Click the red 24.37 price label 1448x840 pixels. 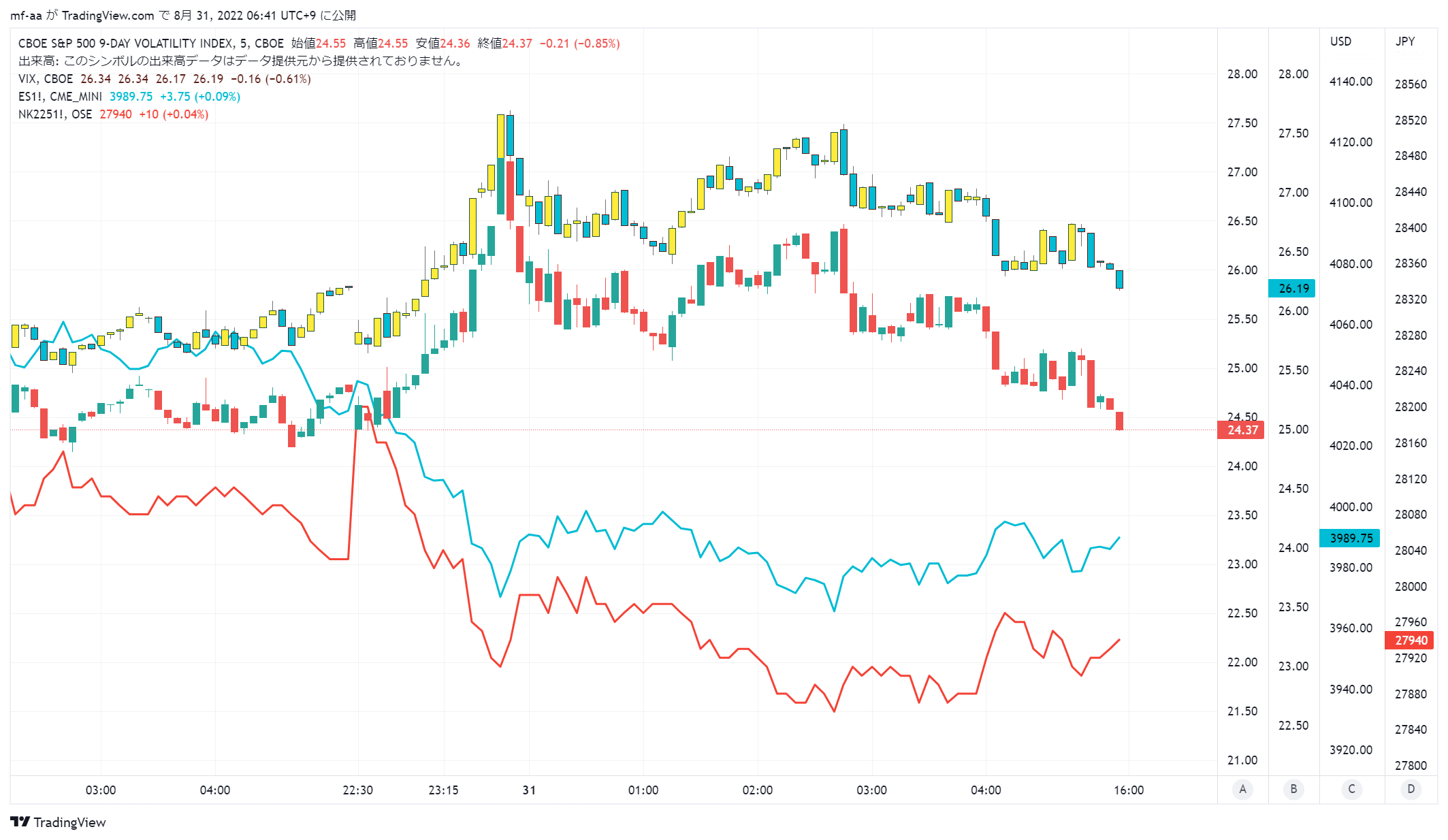tap(1241, 430)
